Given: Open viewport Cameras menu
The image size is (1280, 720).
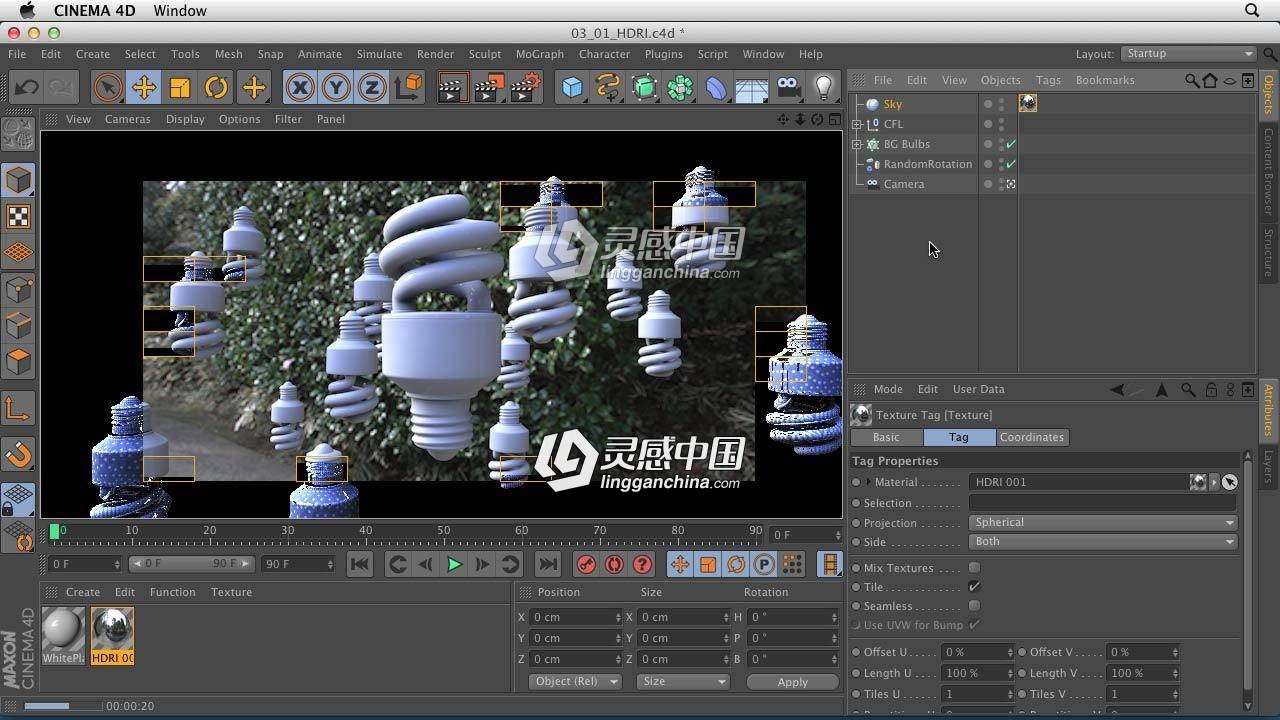Looking at the screenshot, I should click(x=127, y=119).
